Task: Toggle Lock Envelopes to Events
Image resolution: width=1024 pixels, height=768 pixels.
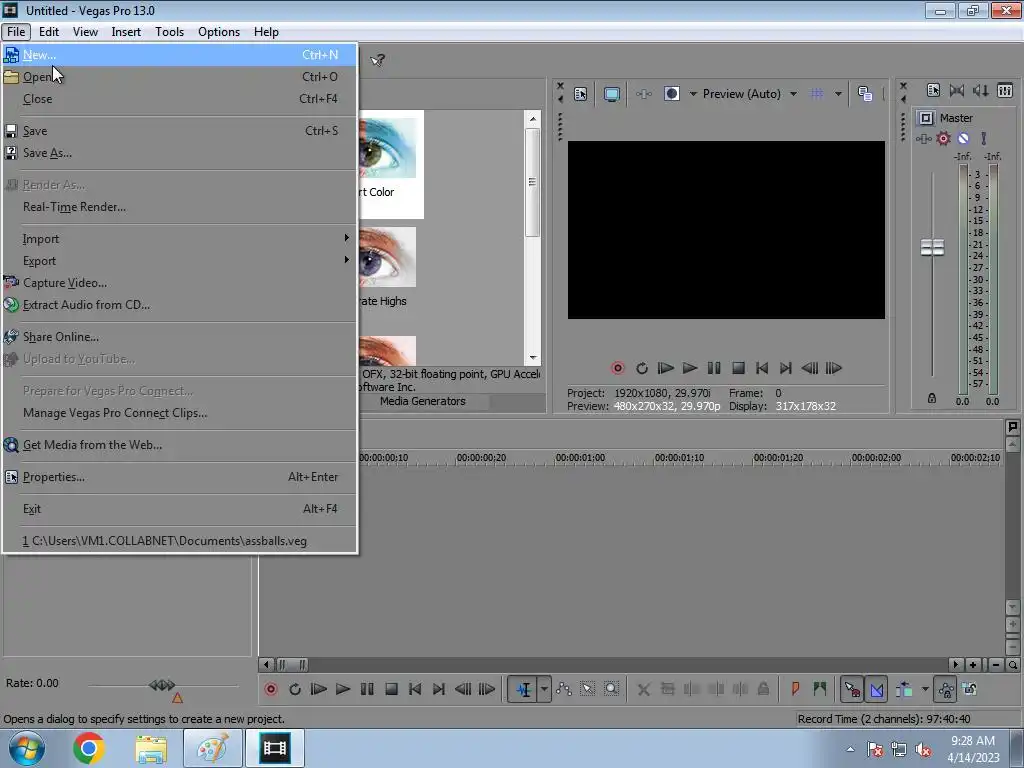Action: click(x=946, y=689)
